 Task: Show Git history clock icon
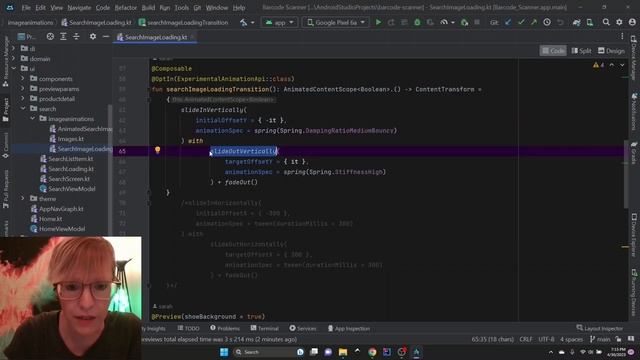(x=547, y=22)
